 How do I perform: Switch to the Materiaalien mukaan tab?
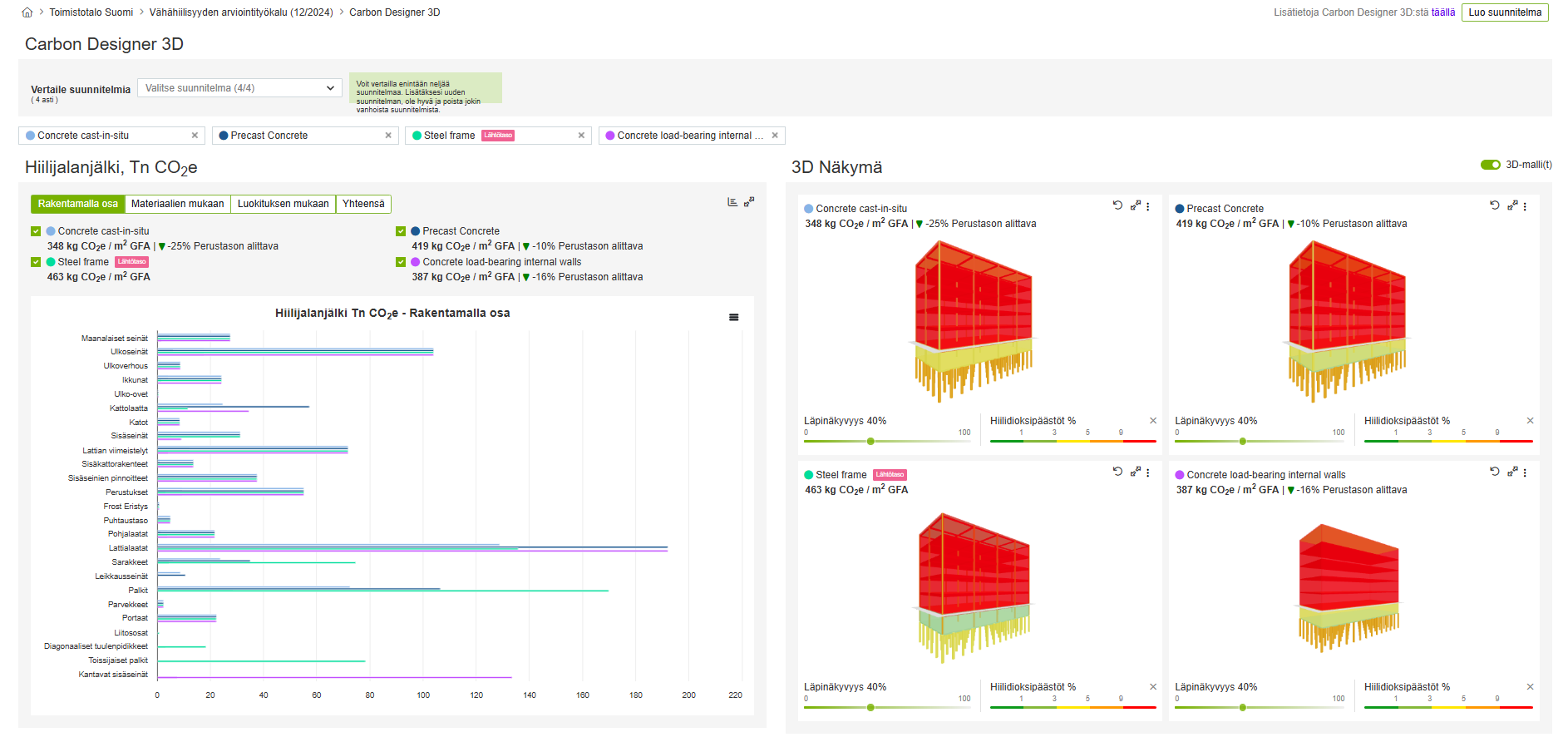(x=177, y=204)
